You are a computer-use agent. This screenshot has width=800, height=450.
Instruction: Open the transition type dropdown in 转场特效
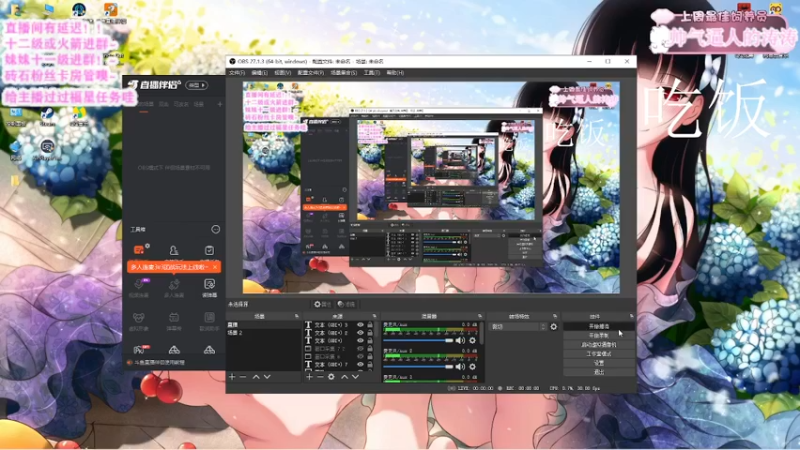pos(518,327)
